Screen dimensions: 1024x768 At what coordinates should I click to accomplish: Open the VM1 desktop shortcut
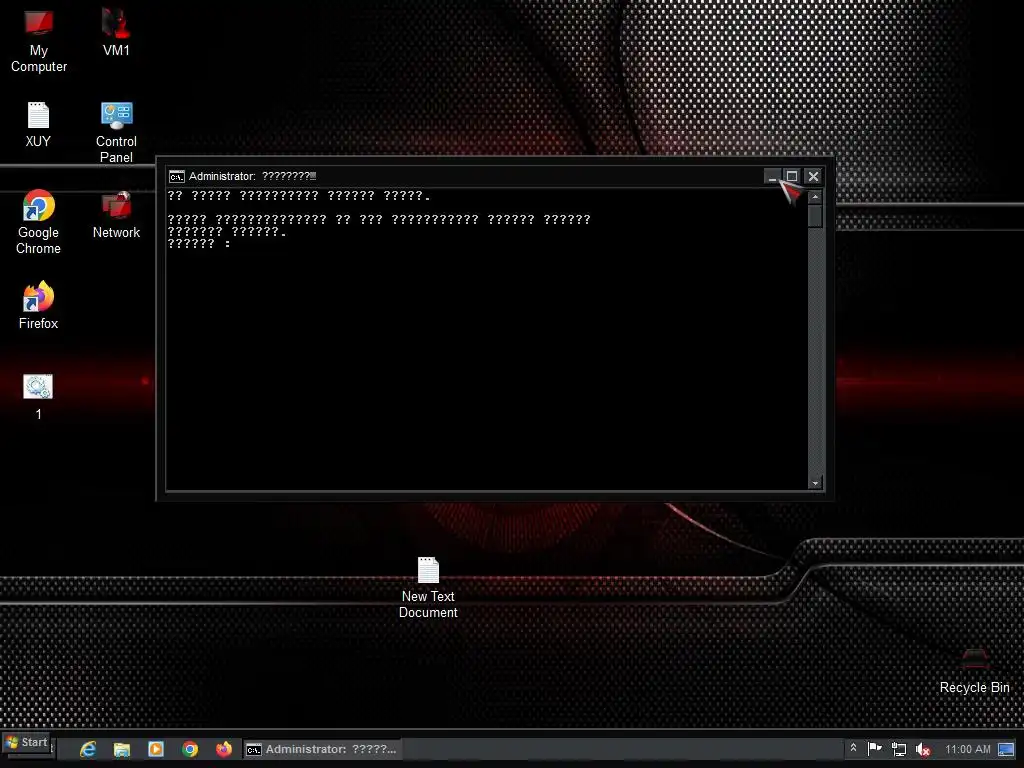point(116,33)
